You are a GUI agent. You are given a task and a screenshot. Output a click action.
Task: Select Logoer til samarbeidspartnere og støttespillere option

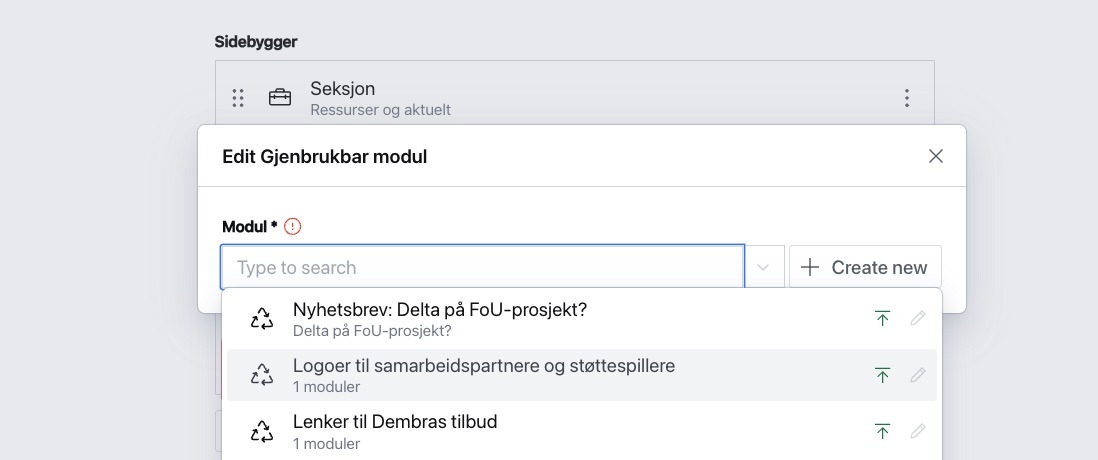pos(483,366)
